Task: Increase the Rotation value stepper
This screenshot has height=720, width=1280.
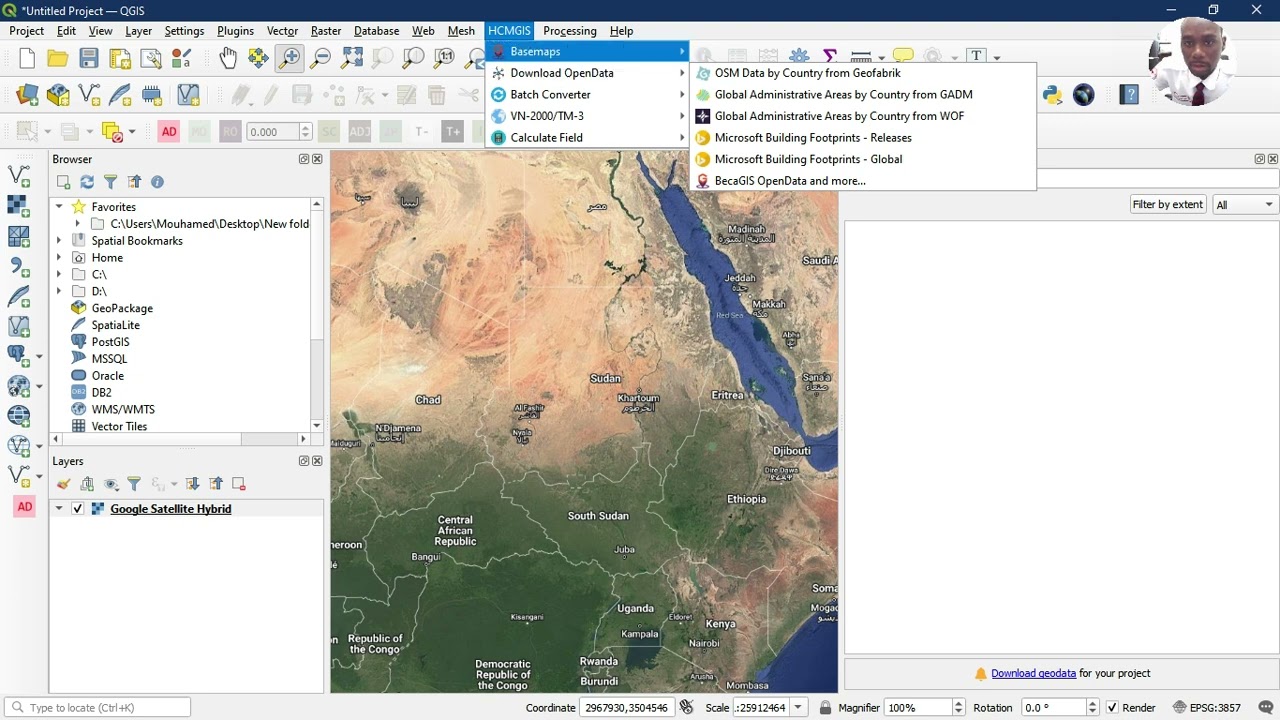Action: 1092,703
